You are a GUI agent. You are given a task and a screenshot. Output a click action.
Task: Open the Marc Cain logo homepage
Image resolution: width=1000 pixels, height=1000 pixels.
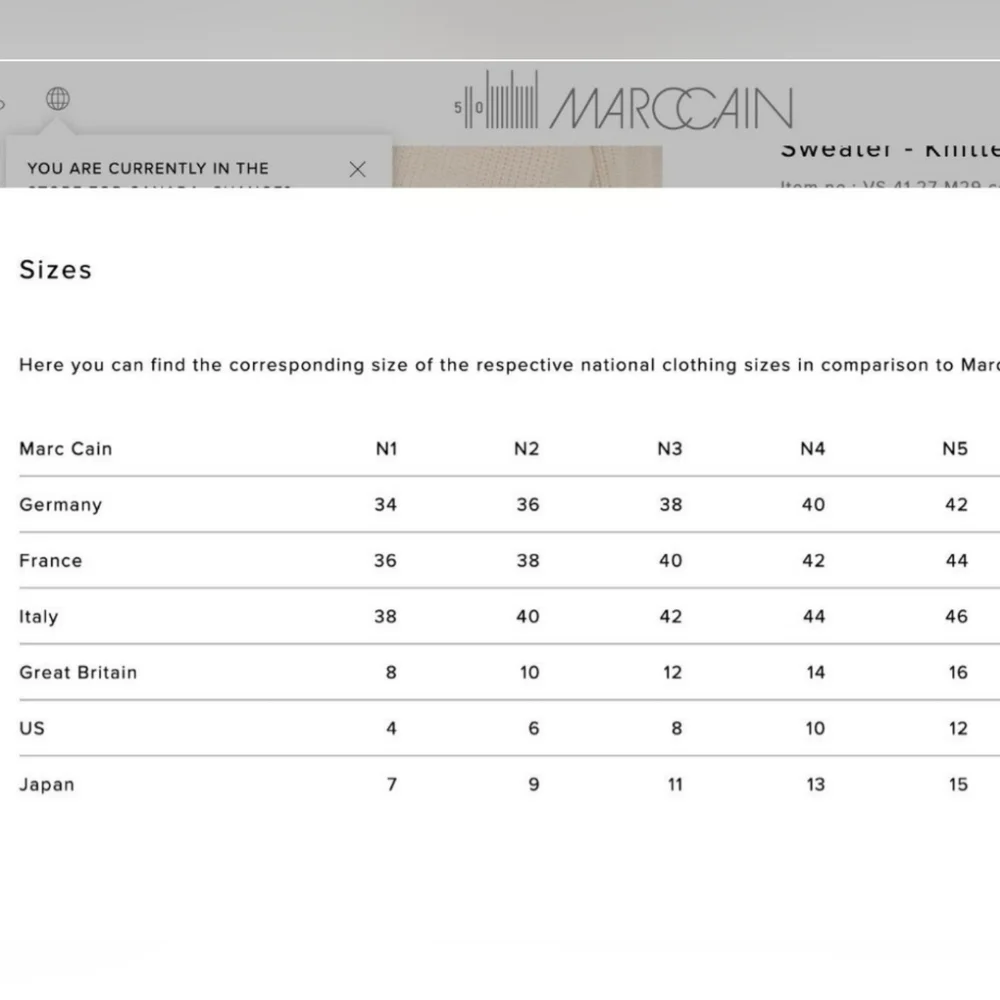tap(623, 101)
